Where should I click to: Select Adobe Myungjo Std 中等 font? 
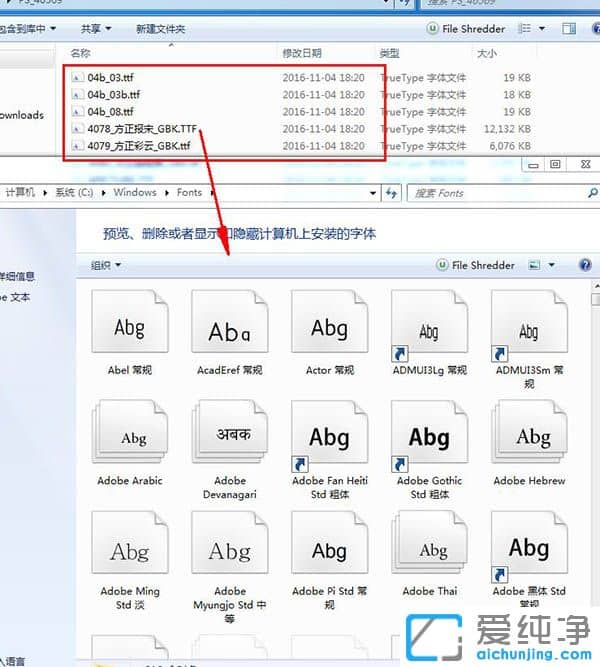click(230, 543)
